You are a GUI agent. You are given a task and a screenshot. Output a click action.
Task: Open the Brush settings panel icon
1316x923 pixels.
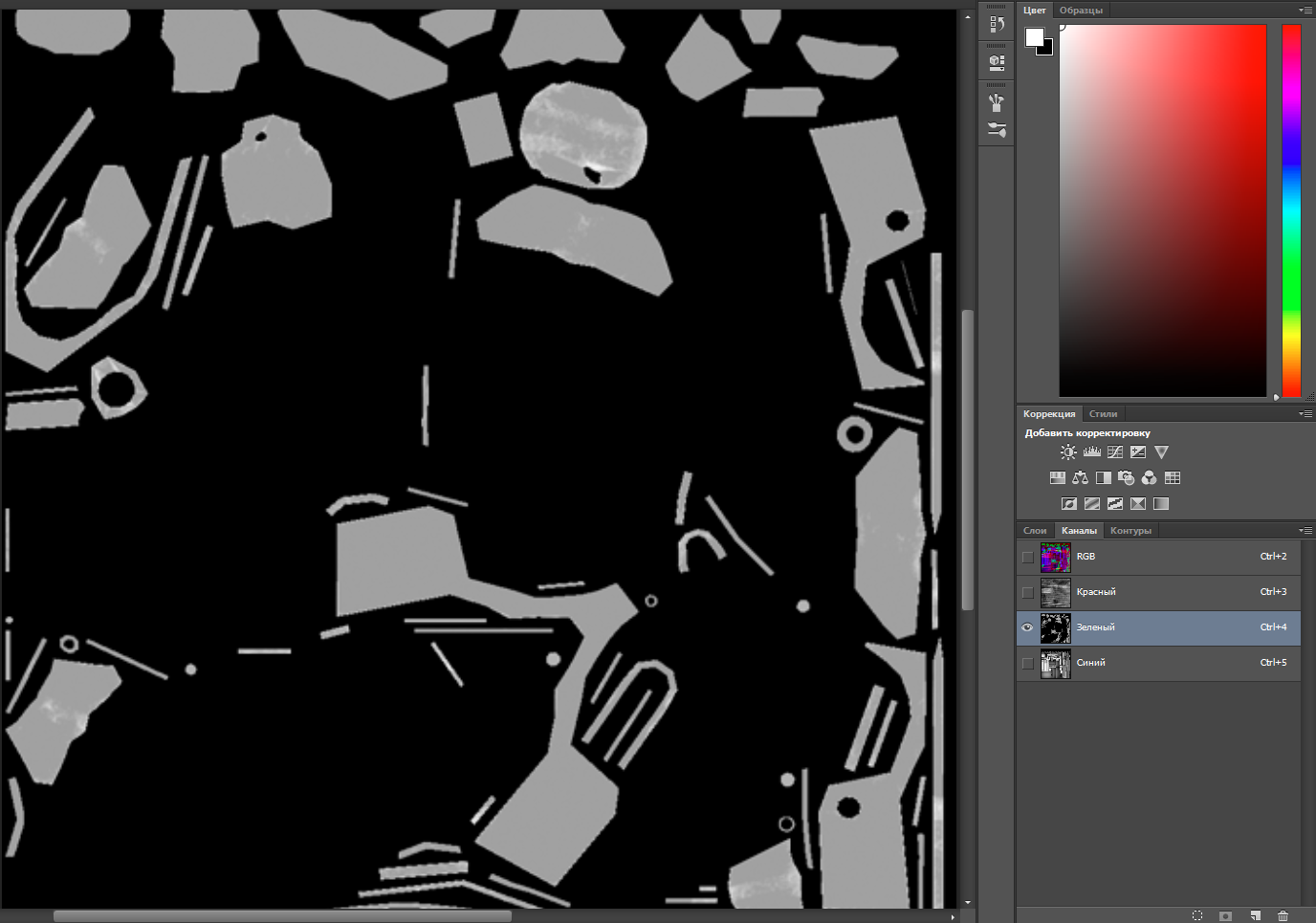tap(997, 129)
